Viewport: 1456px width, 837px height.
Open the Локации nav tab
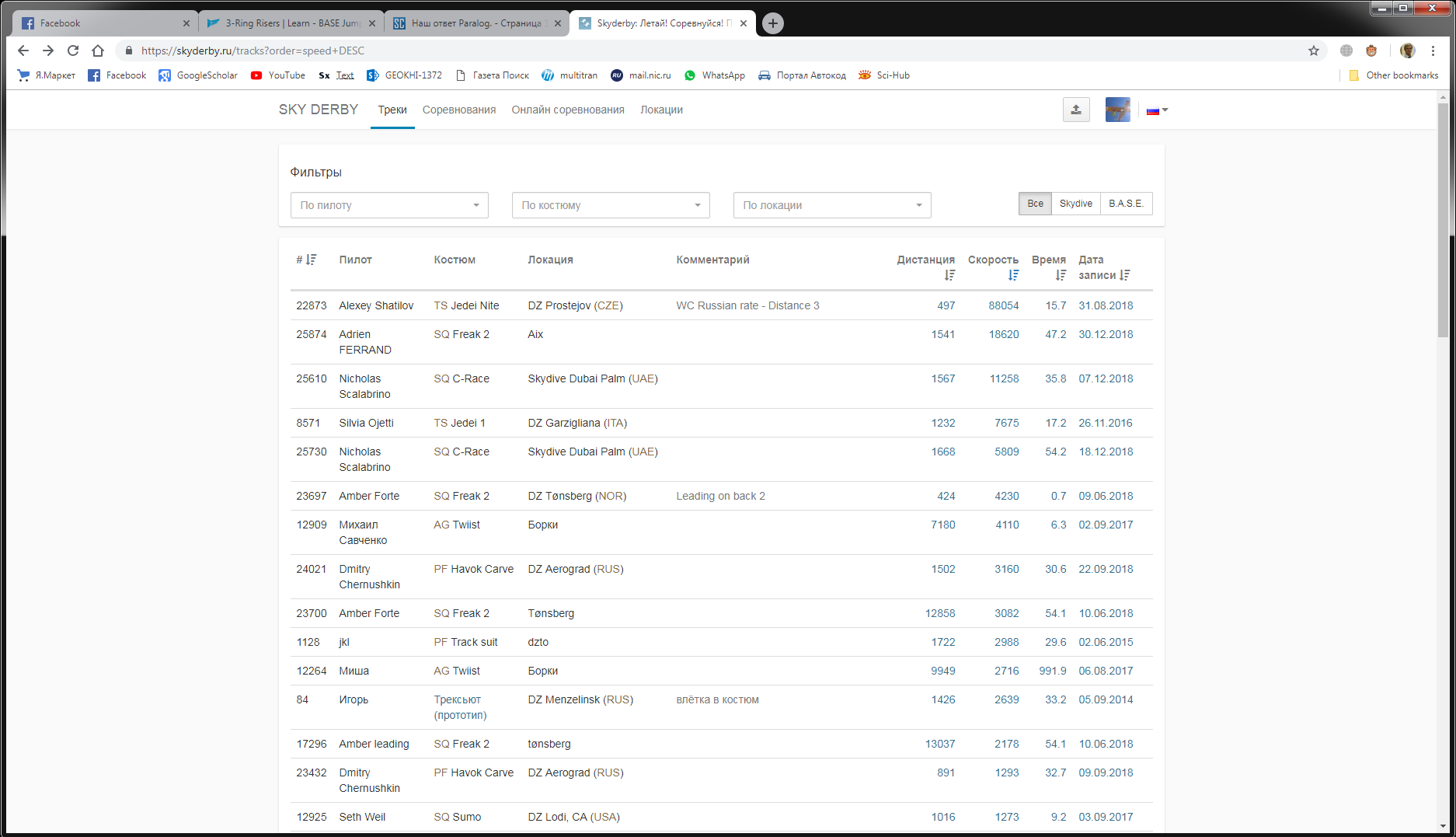point(661,110)
